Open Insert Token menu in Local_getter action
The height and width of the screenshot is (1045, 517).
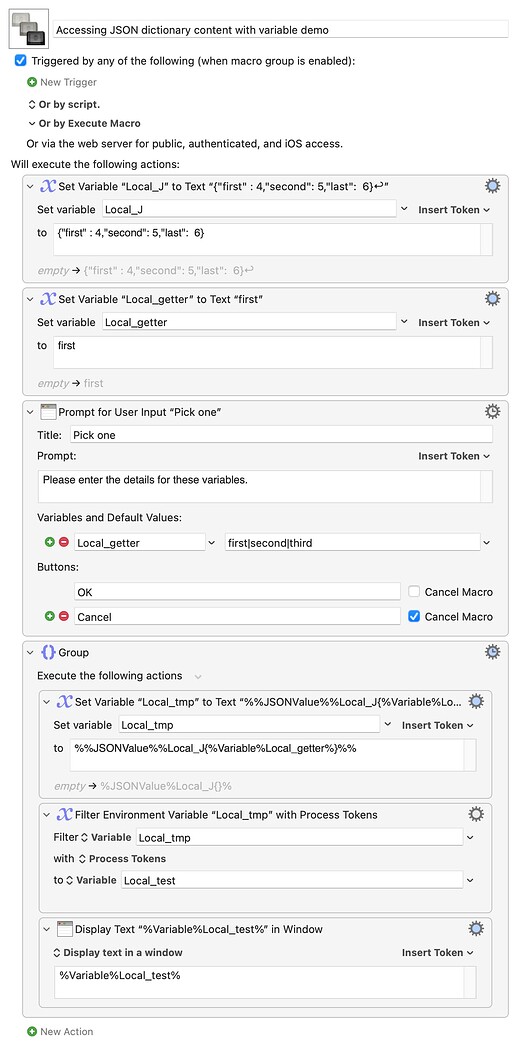(x=454, y=322)
